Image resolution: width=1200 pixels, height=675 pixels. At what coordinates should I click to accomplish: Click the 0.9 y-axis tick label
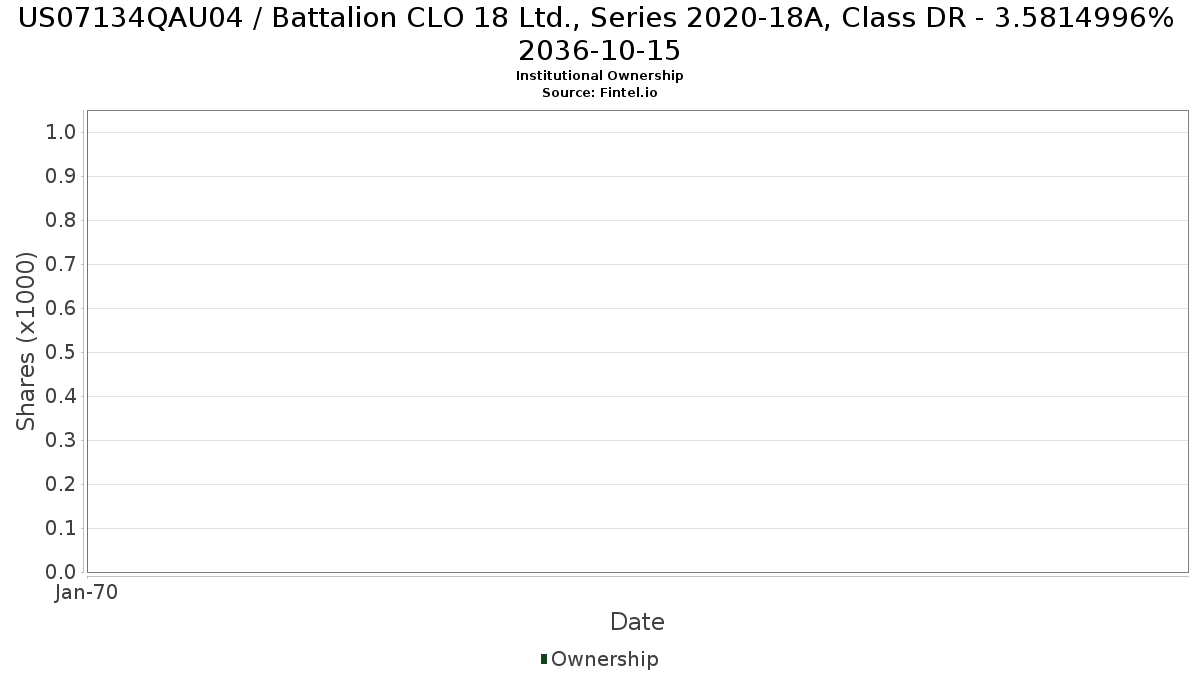(x=61, y=177)
